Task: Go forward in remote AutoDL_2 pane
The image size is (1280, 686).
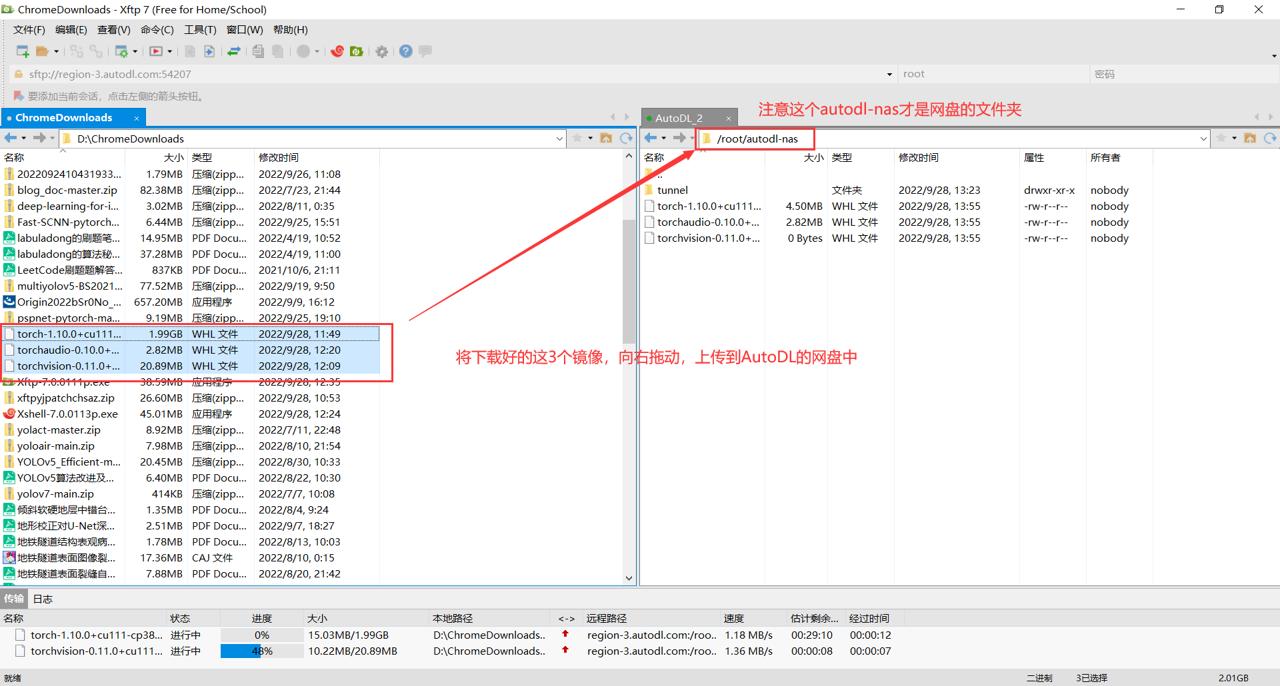Action: pyautogui.click(x=680, y=138)
